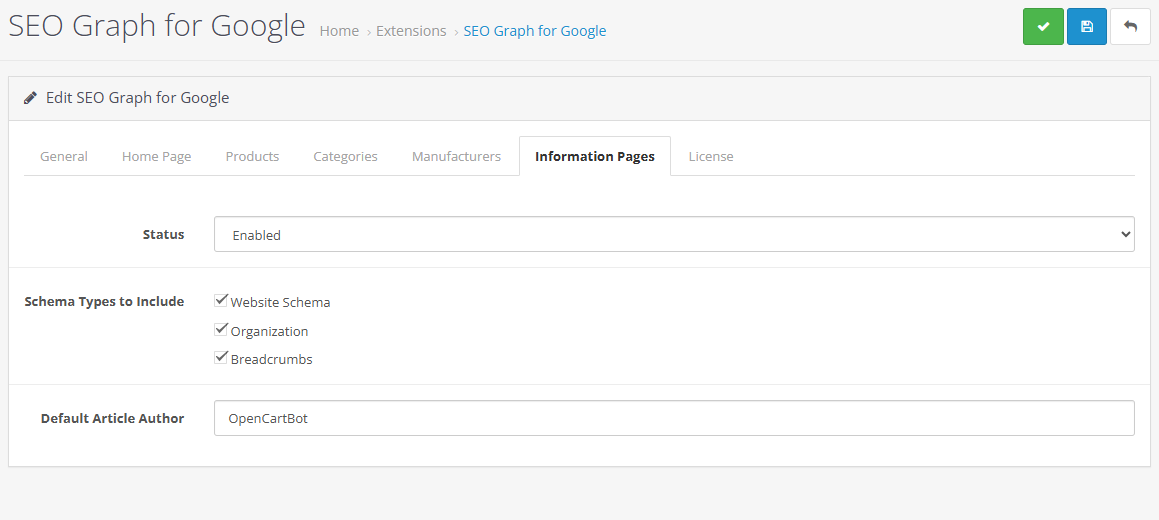This screenshot has width=1159, height=520.
Task: Click the back arrow return button
Action: pos(1130,27)
